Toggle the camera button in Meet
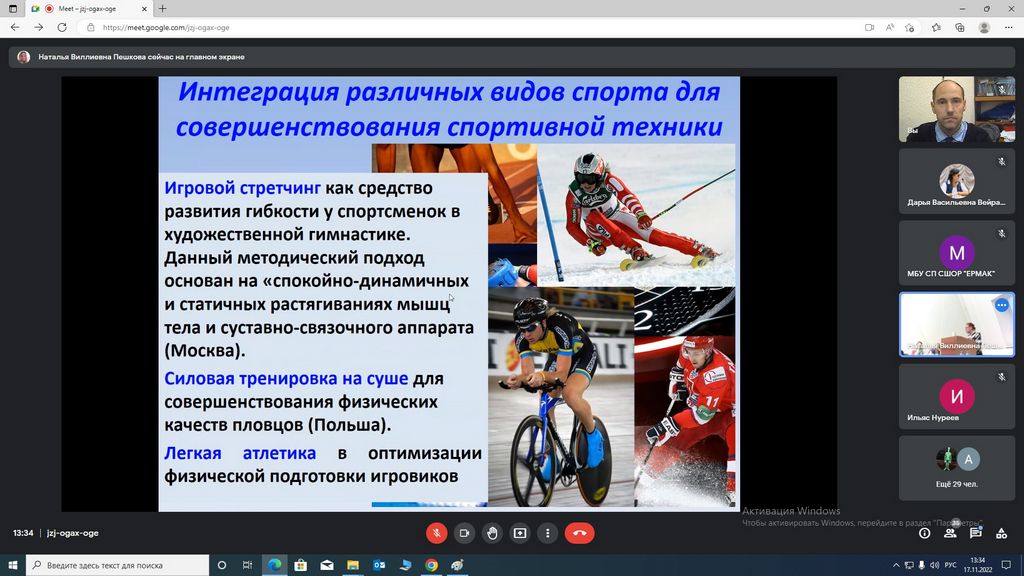 coord(464,533)
